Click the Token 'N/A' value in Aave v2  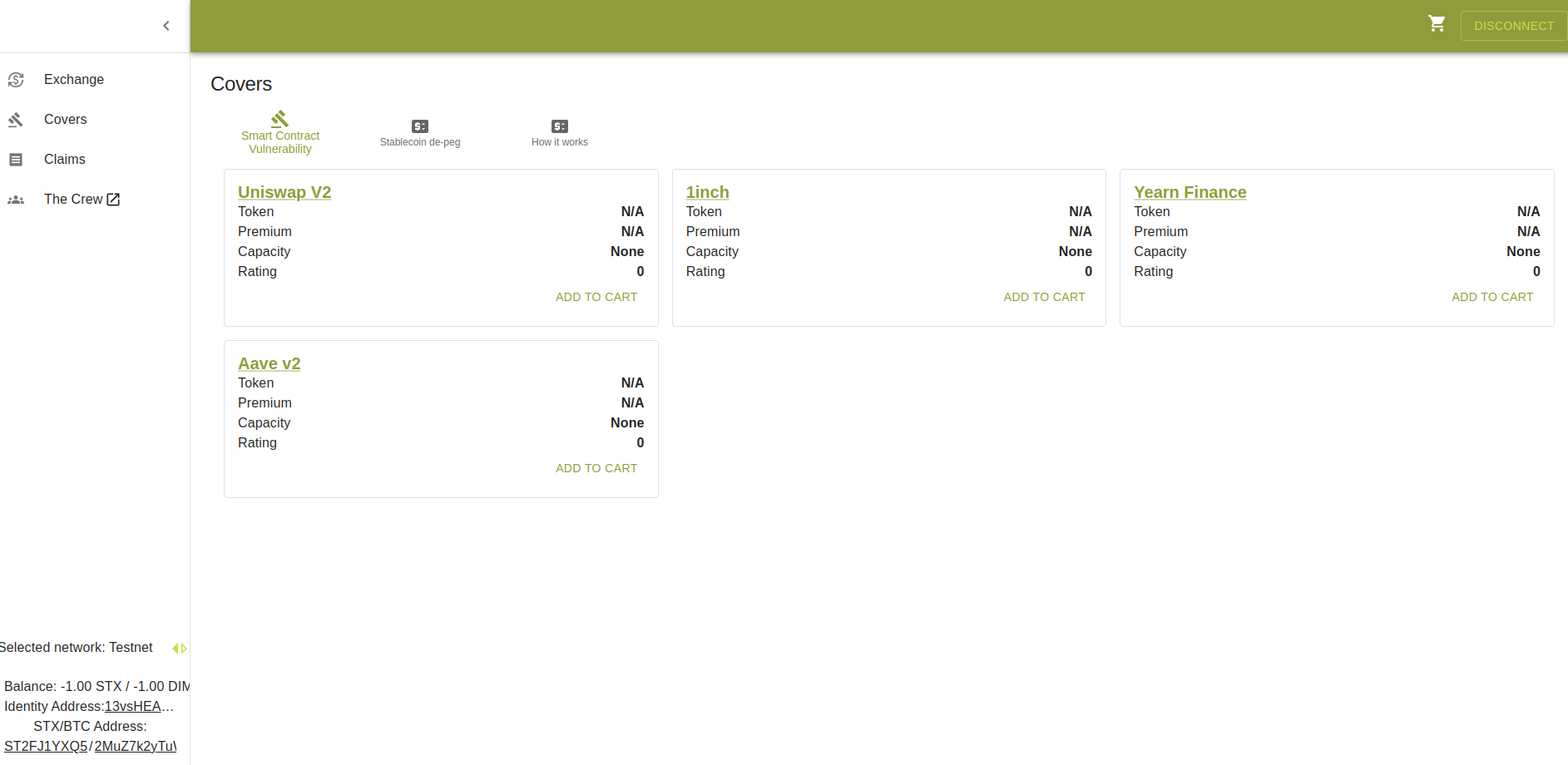pyautogui.click(x=632, y=383)
